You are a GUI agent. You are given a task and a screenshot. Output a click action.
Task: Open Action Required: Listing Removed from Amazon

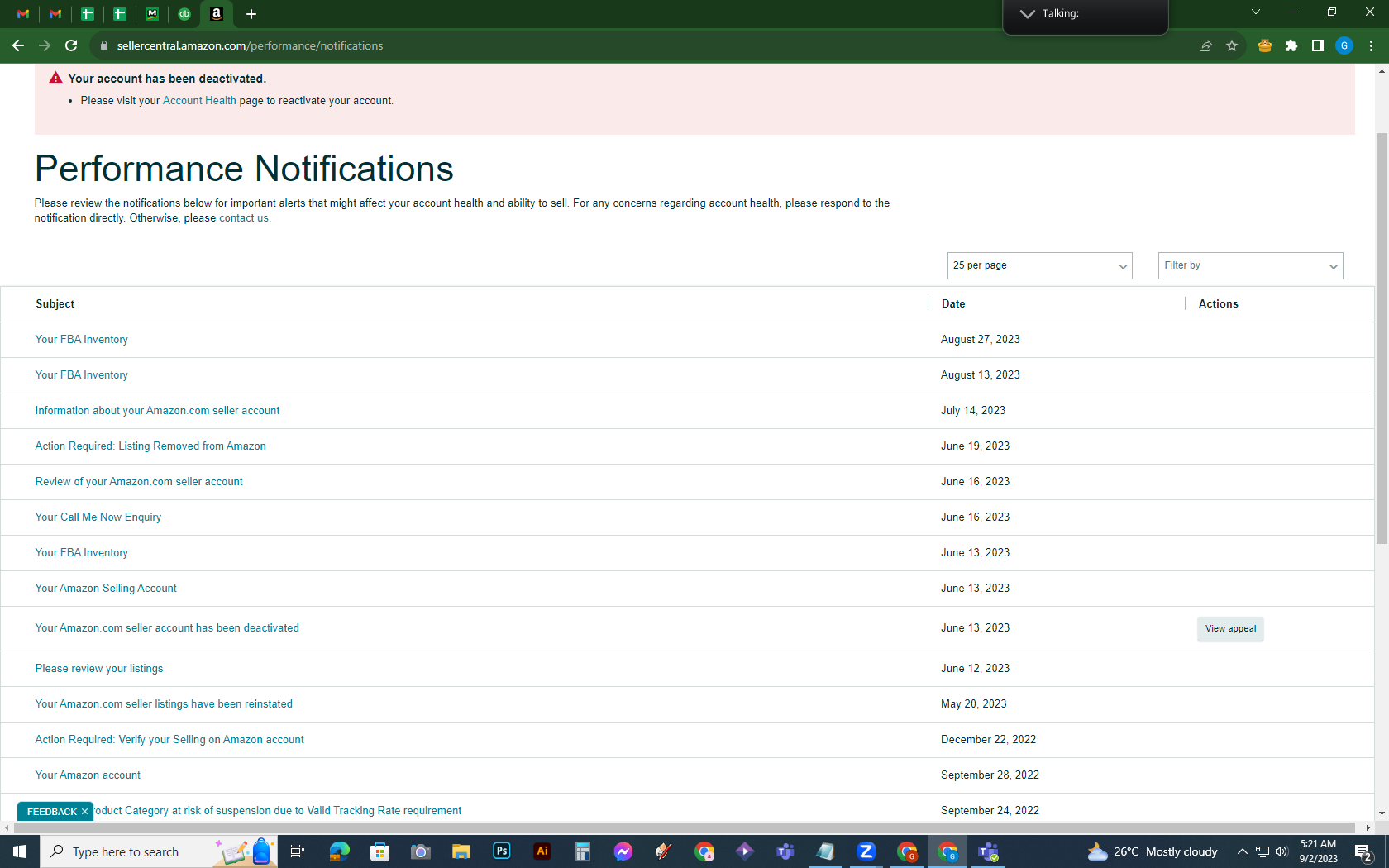pos(150,446)
